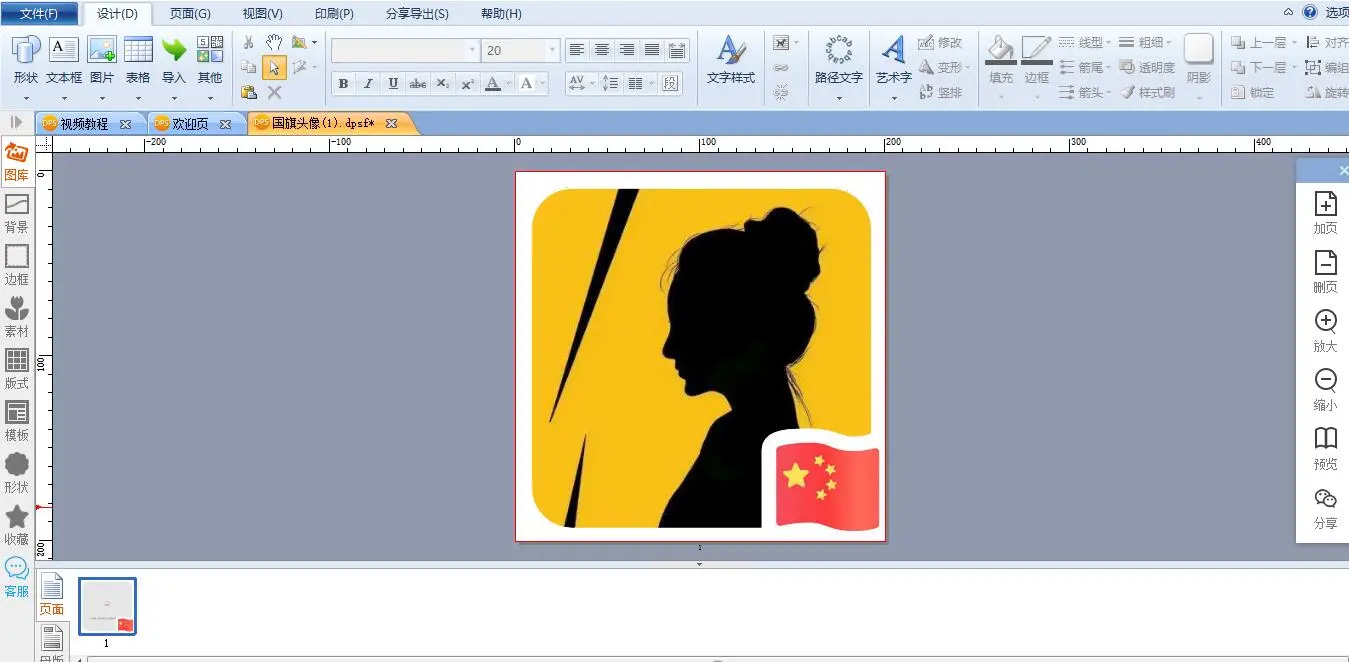This screenshot has height=662, width=1349.
Task: Expand the font name combo box
Action: (472, 50)
